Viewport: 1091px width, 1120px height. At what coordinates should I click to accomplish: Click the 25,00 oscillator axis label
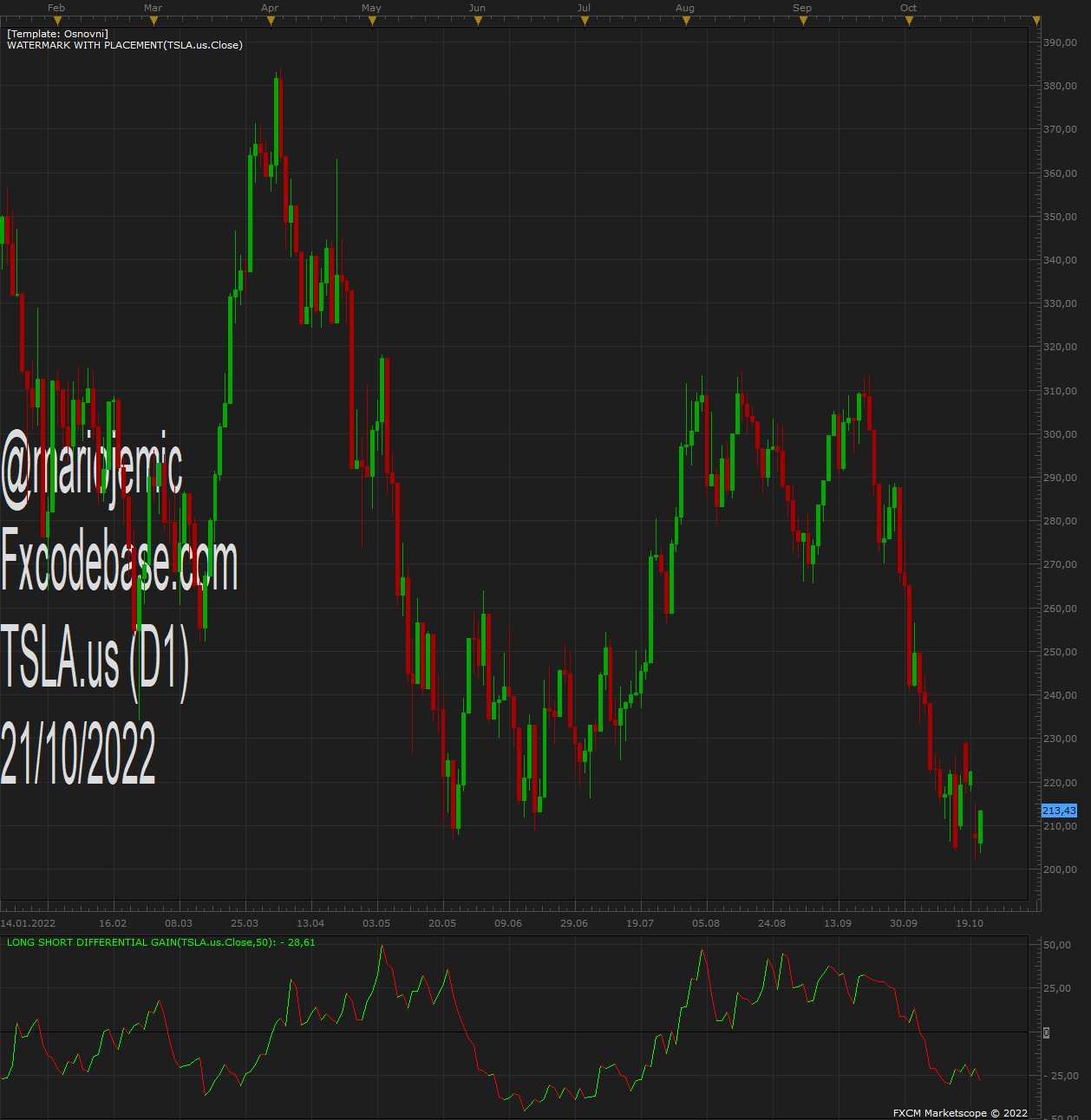1057,988
